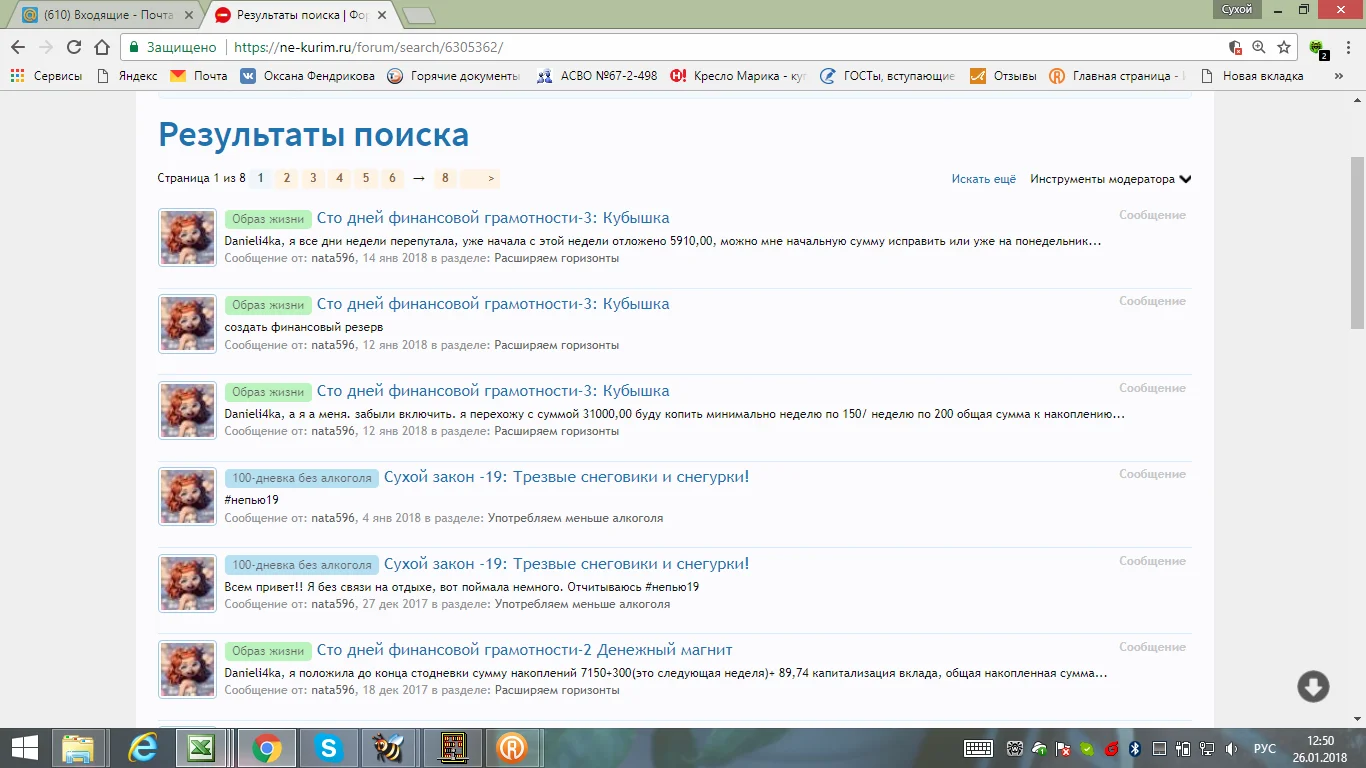Expand the Инструменты модератора dropdown
1366x768 pixels.
[1111, 179]
